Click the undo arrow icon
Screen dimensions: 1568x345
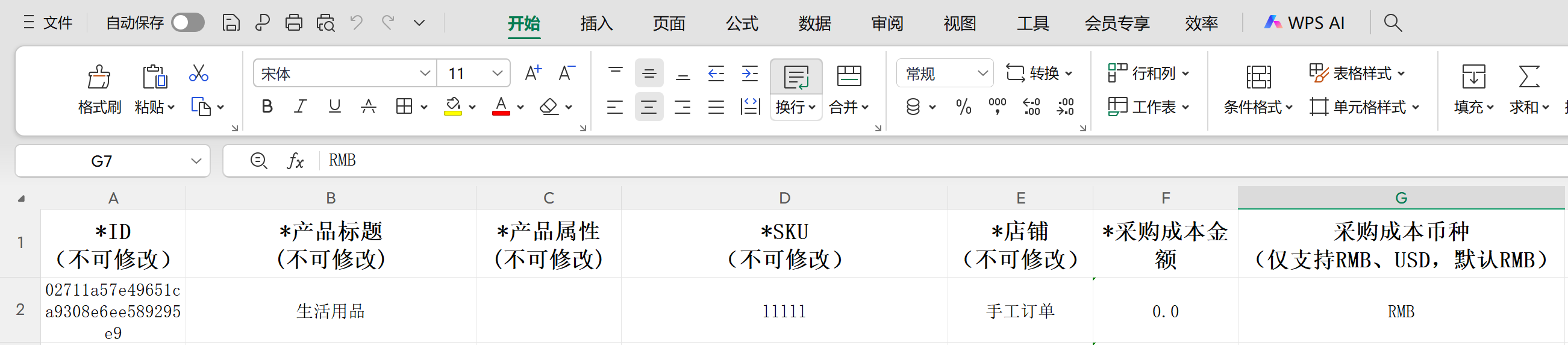click(x=357, y=23)
